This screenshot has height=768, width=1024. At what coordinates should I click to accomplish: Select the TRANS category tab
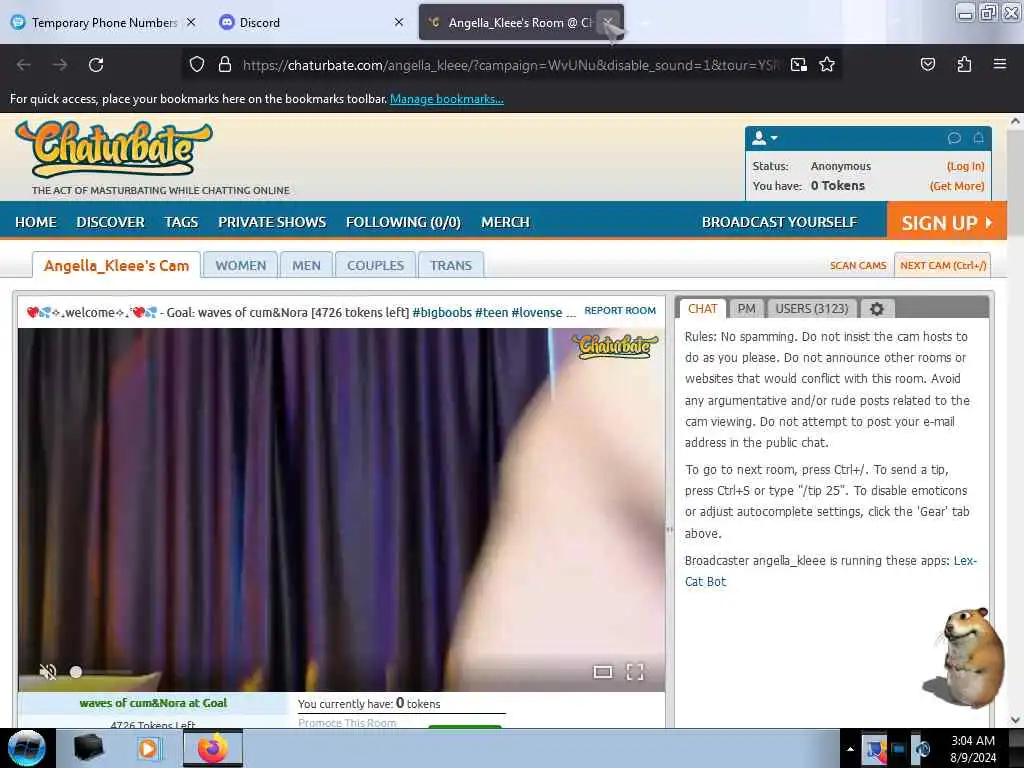(451, 265)
